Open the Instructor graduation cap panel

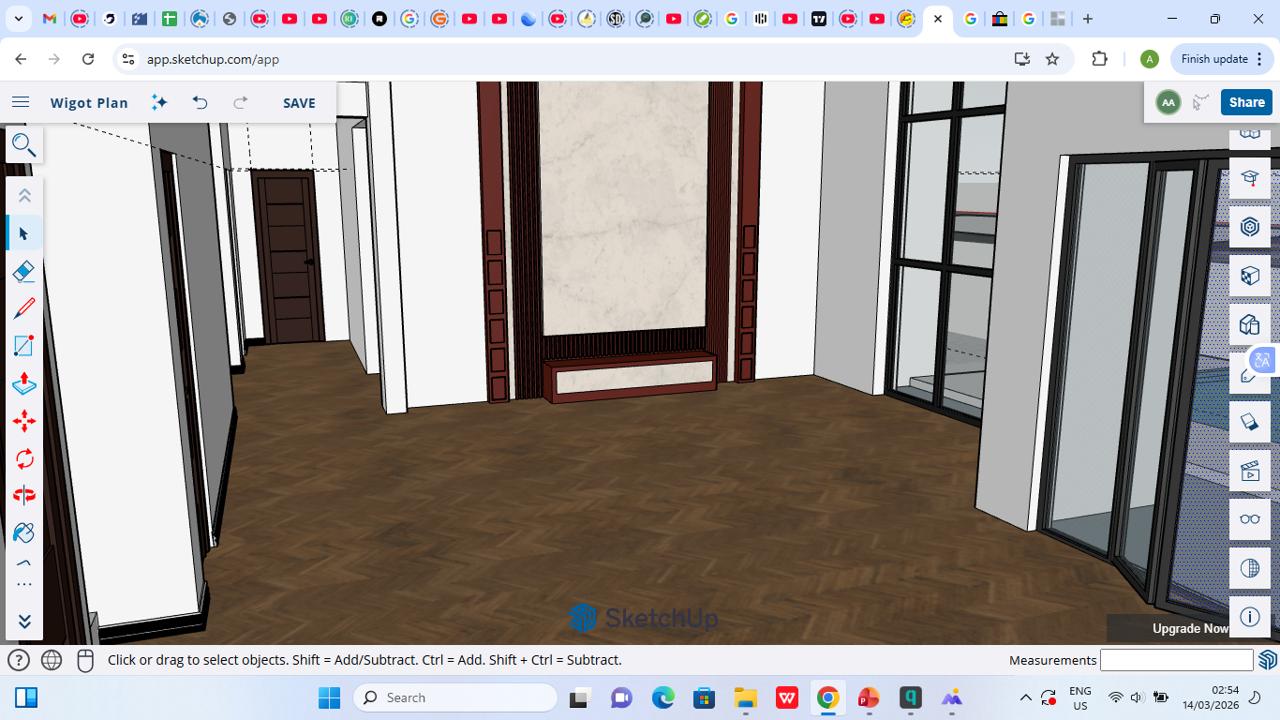1249,178
